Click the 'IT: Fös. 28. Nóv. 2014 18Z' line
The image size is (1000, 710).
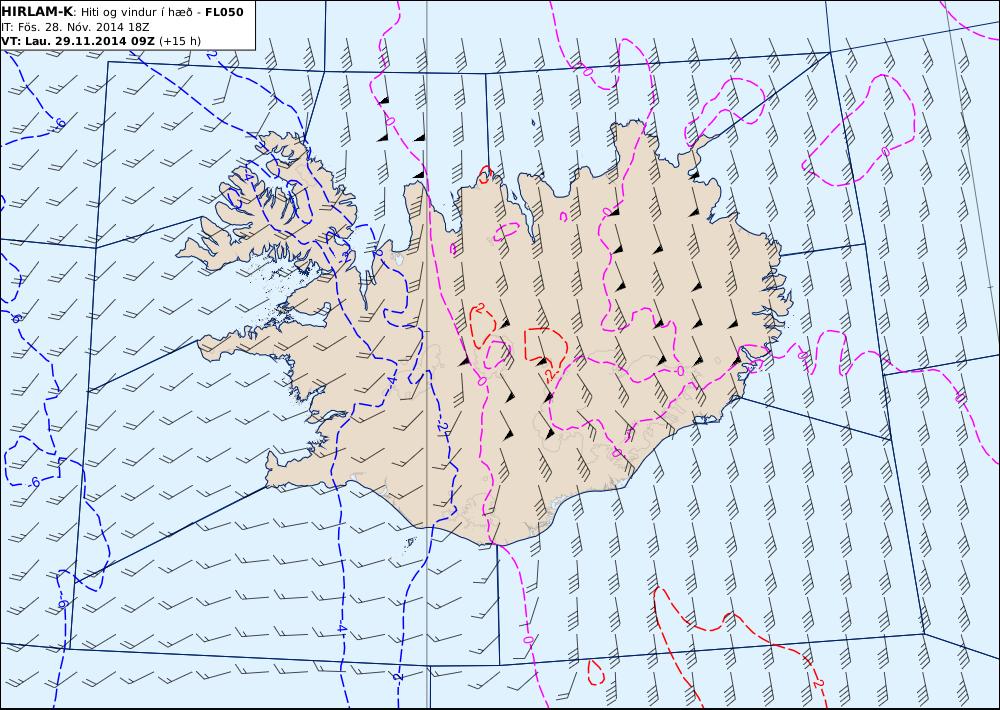75,27
